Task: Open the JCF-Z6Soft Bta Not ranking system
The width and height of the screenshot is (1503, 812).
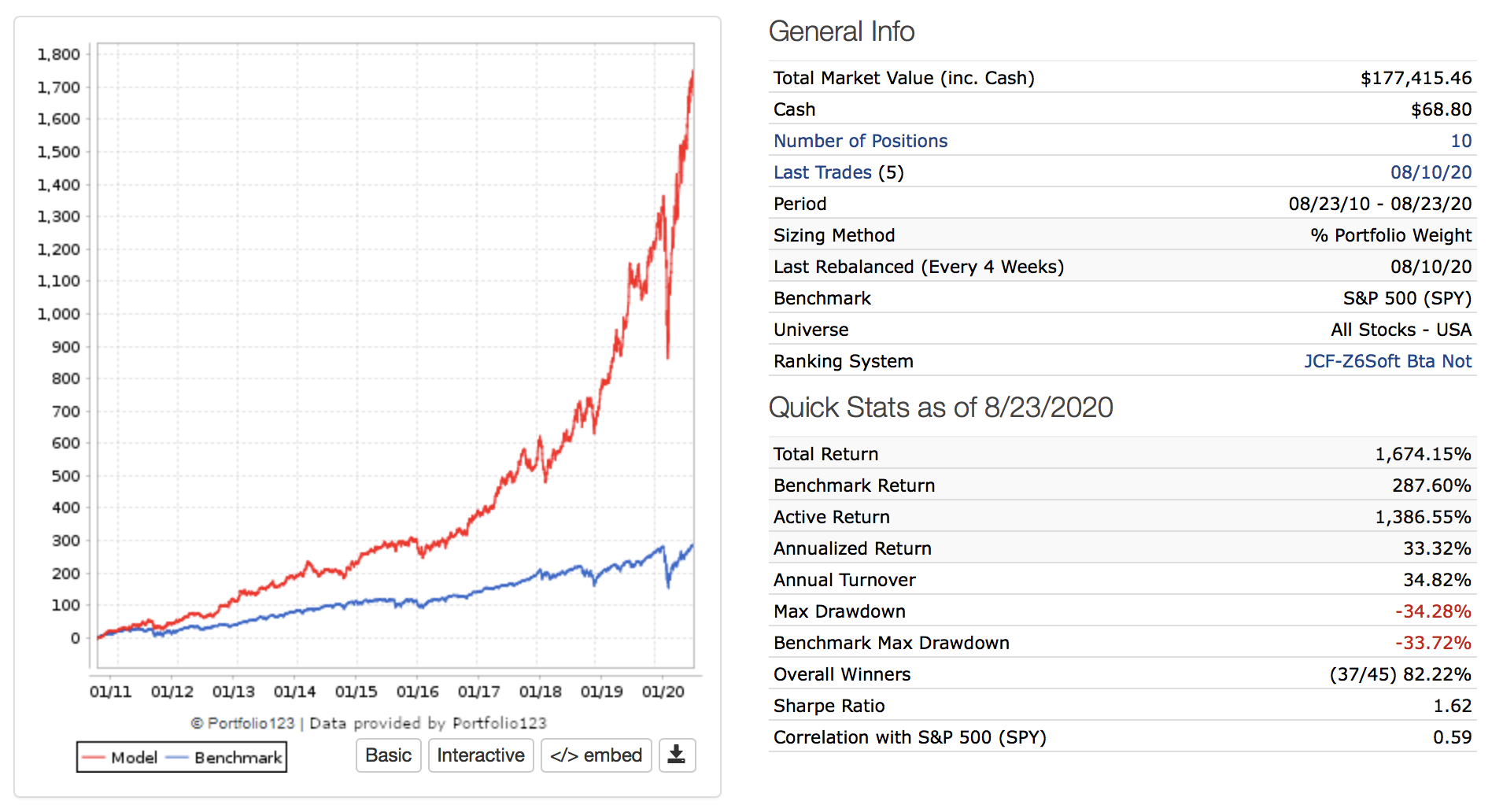Action: [x=1387, y=361]
